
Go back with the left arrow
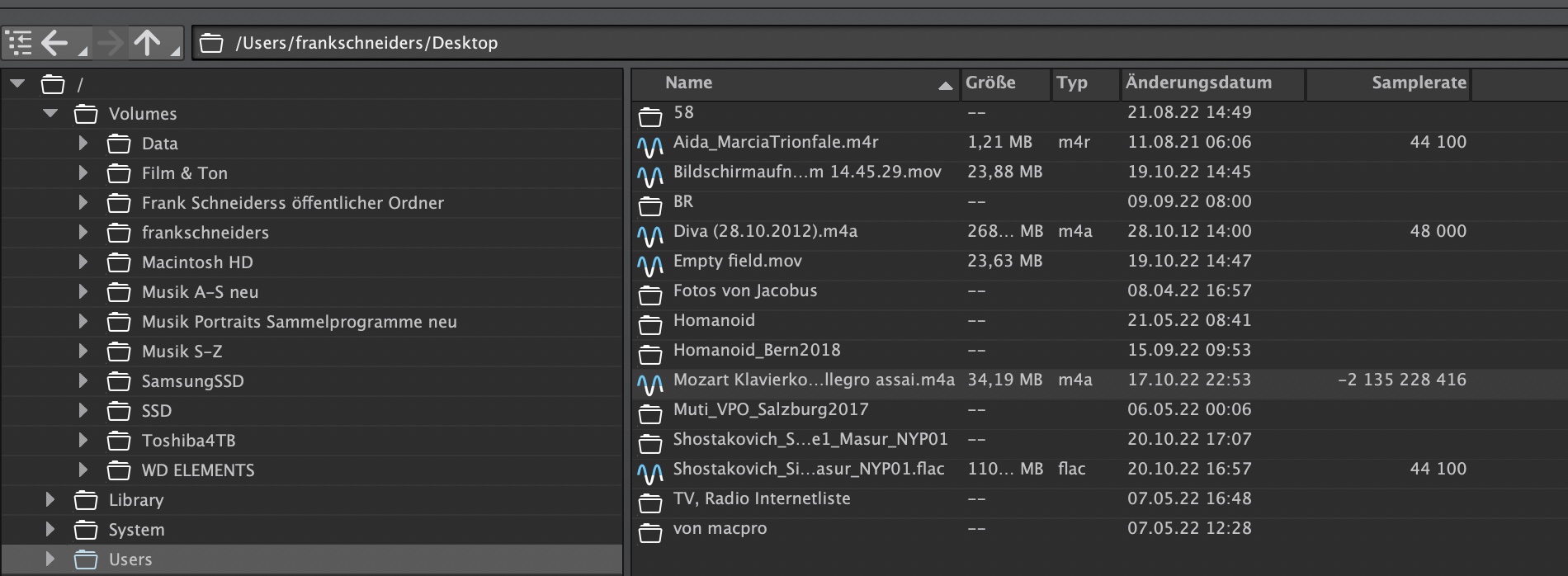[x=55, y=43]
